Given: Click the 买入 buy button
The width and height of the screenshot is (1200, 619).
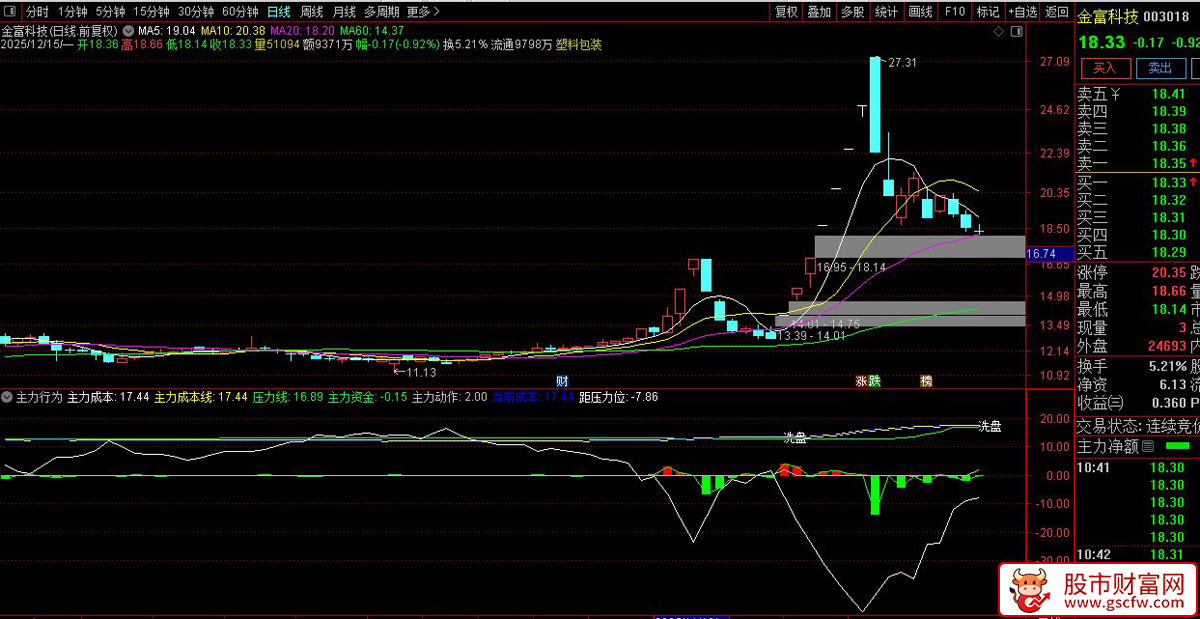Looking at the screenshot, I should click(1104, 68).
